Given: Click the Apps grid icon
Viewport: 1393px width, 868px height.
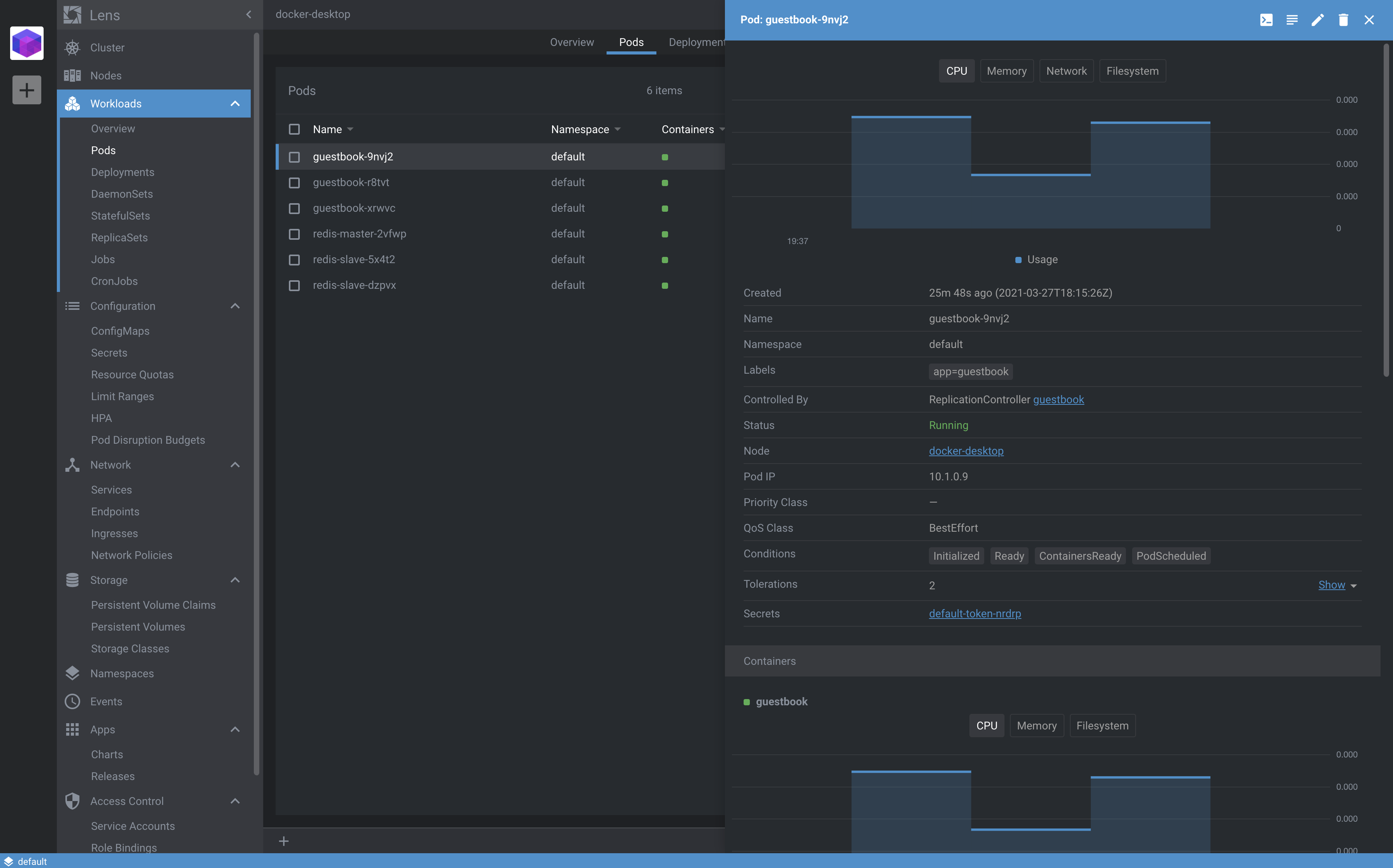Looking at the screenshot, I should (72, 730).
